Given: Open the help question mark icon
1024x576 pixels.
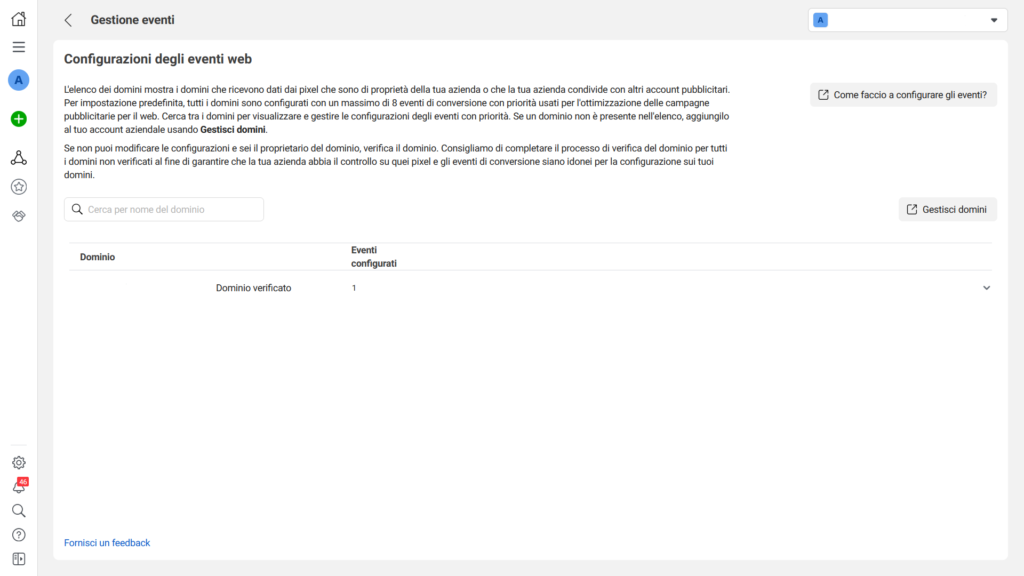Looking at the screenshot, I should point(18,535).
